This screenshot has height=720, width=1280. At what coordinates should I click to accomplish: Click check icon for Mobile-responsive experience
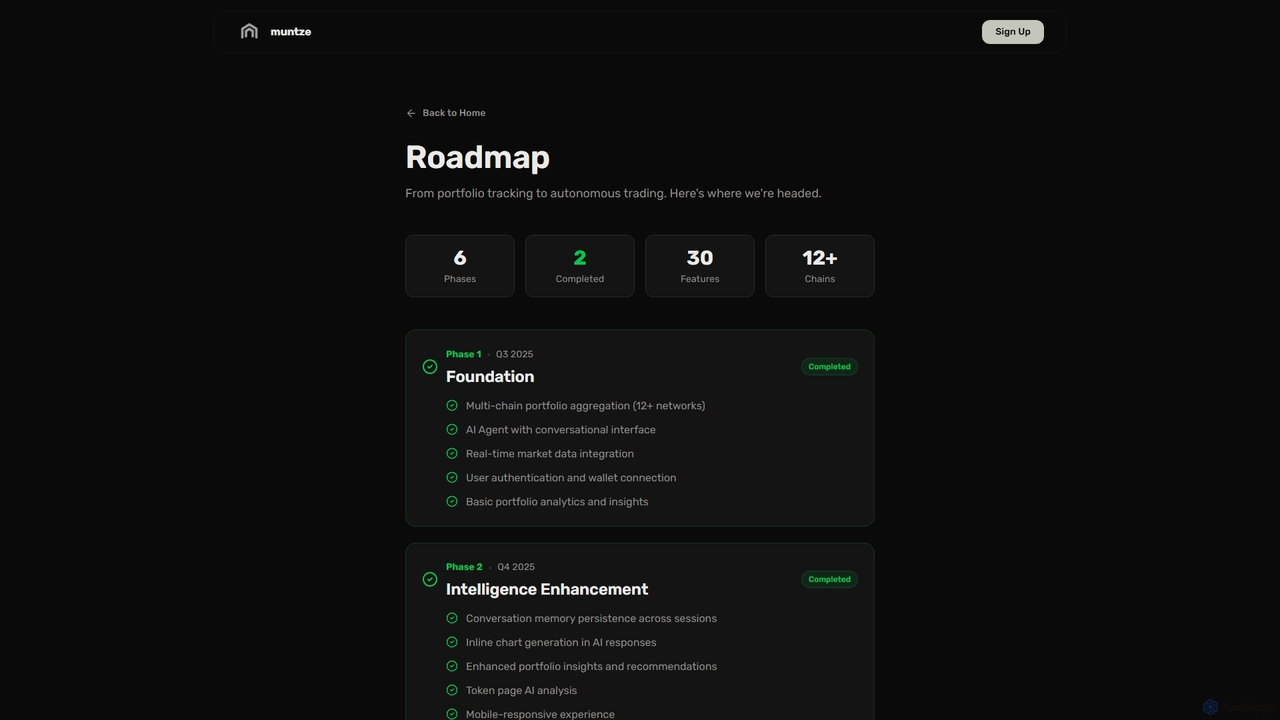point(452,714)
